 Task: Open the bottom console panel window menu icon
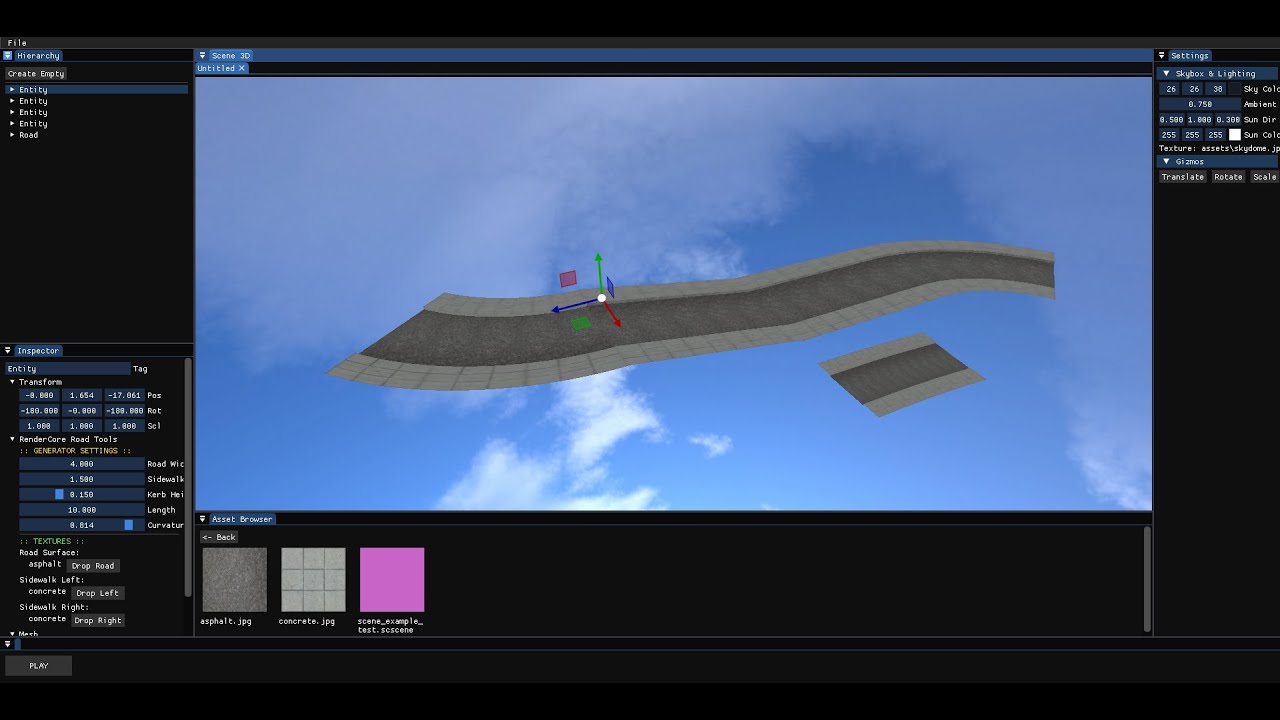(x=8, y=644)
